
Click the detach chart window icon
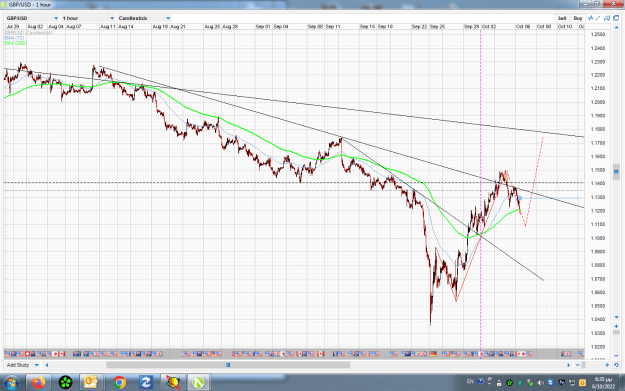(x=616, y=18)
